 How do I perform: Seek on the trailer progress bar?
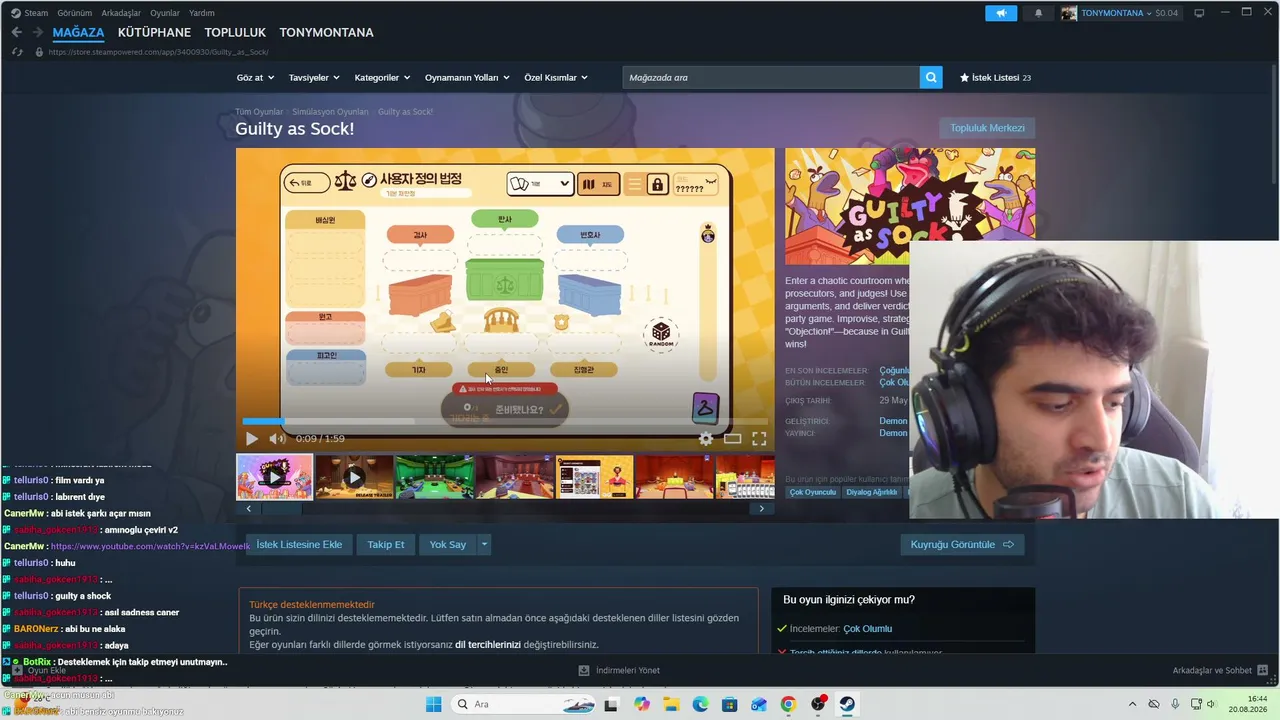click(x=505, y=421)
